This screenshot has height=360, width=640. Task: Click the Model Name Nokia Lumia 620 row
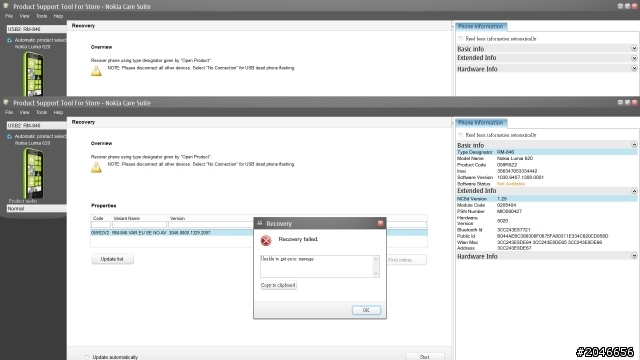pos(547,158)
